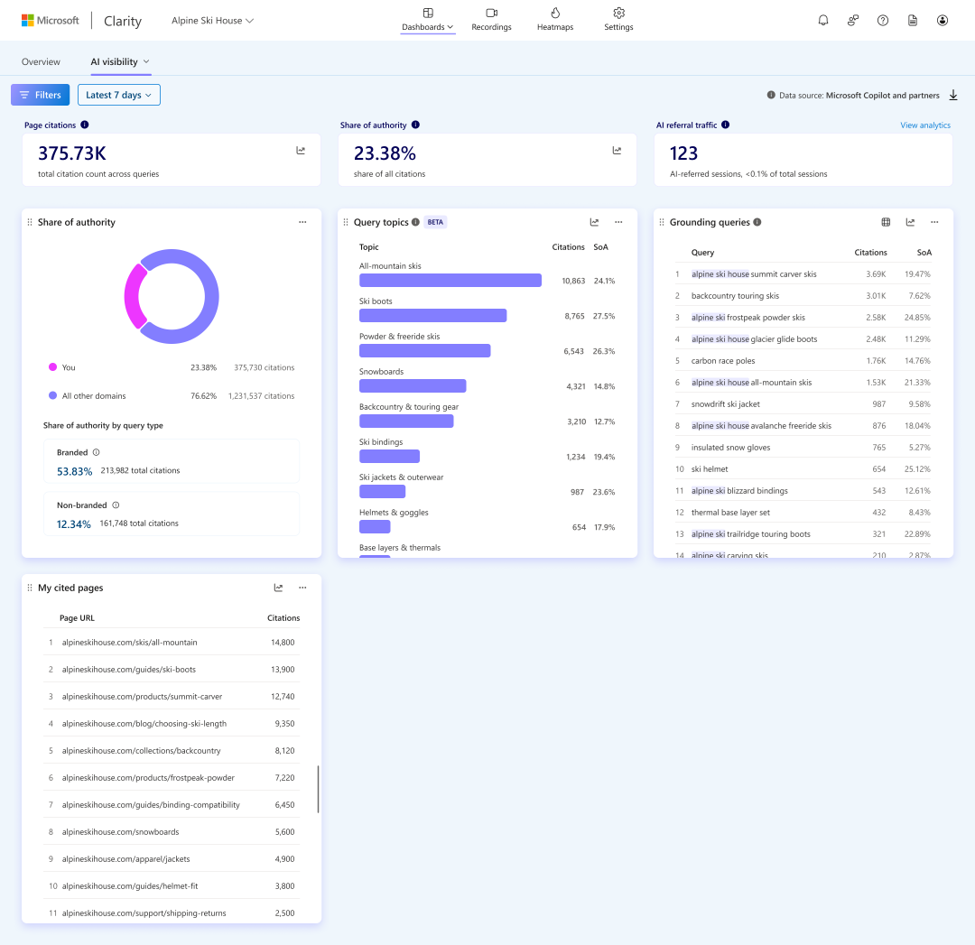The height and width of the screenshot is (945, 975).
Task: Click the Clarity product name
Action: 122,21
